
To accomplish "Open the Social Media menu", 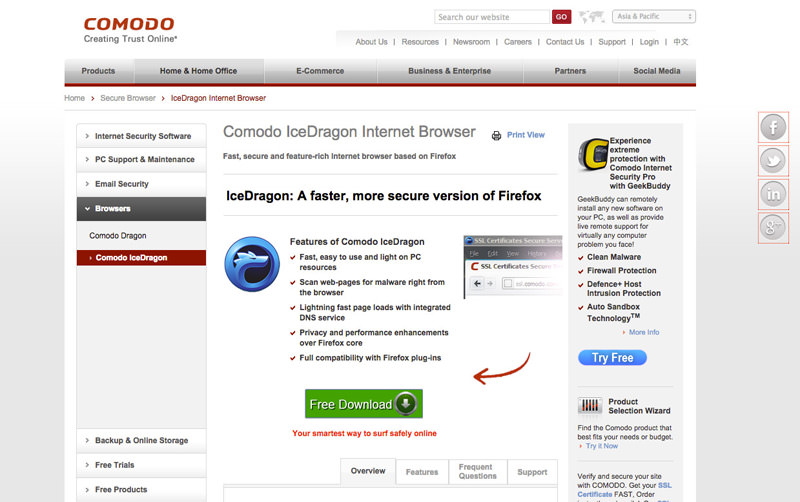I will pyautogui.click(x=657, y=71).
